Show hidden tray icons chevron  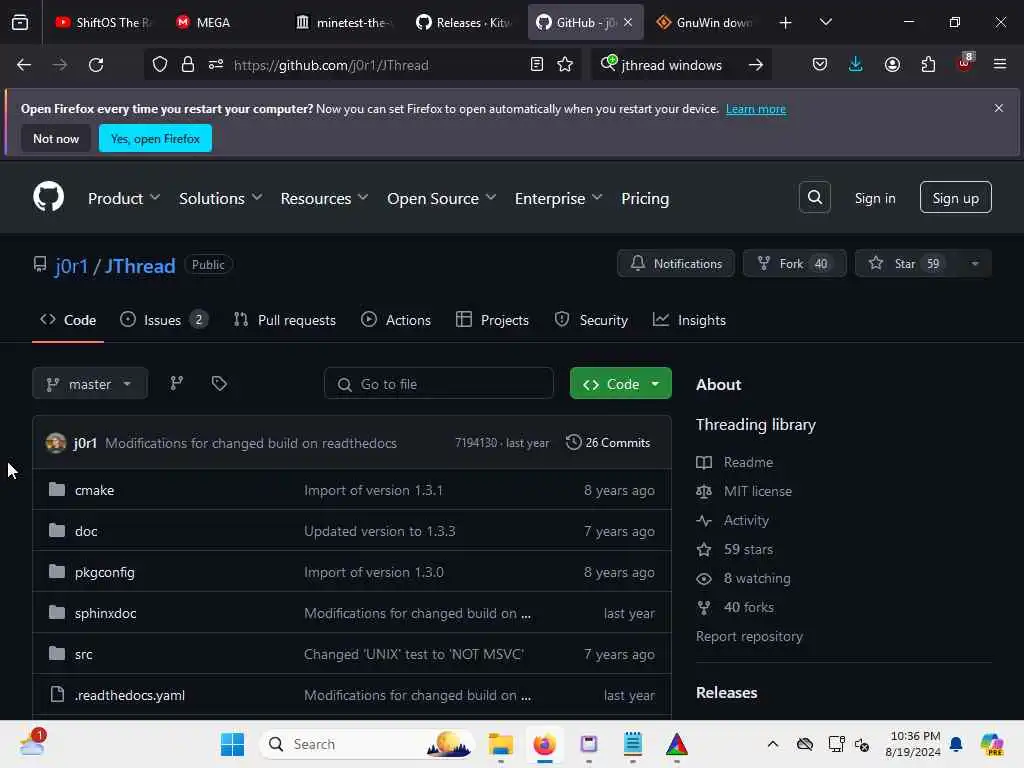coord(773,744)
